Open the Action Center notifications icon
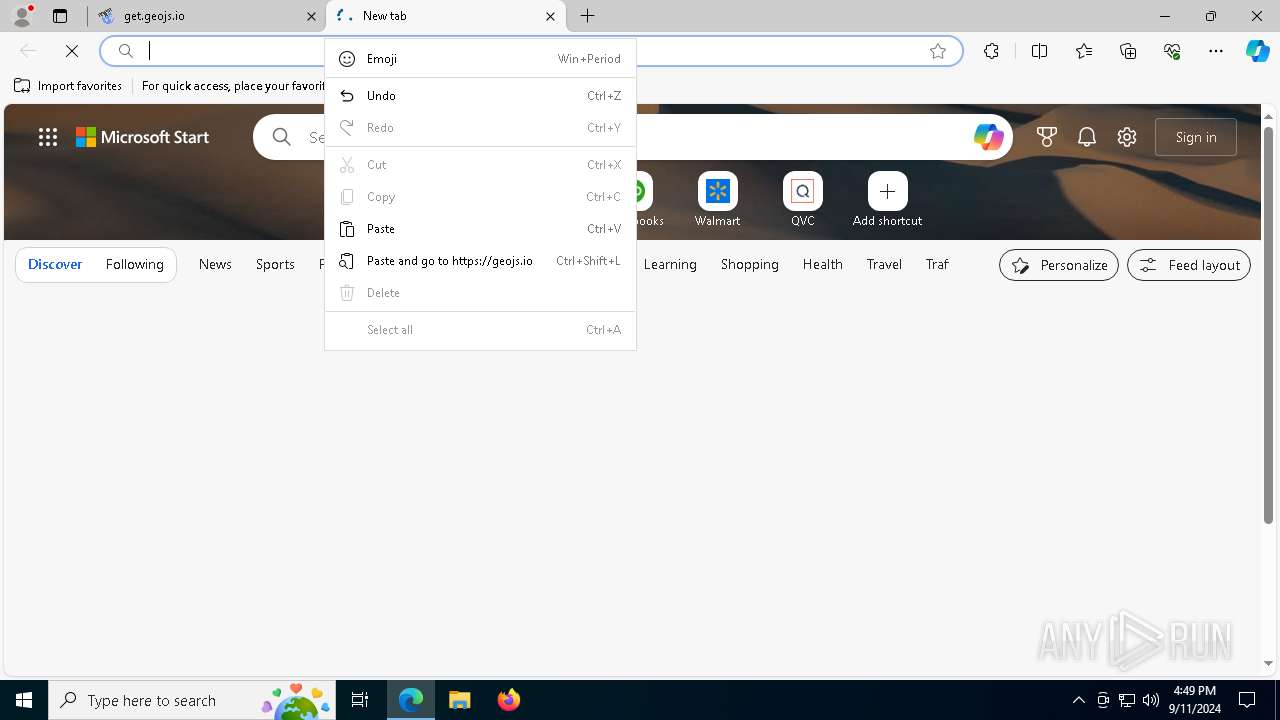This screenshot has height=720, width=1280. click(1247, 700)
